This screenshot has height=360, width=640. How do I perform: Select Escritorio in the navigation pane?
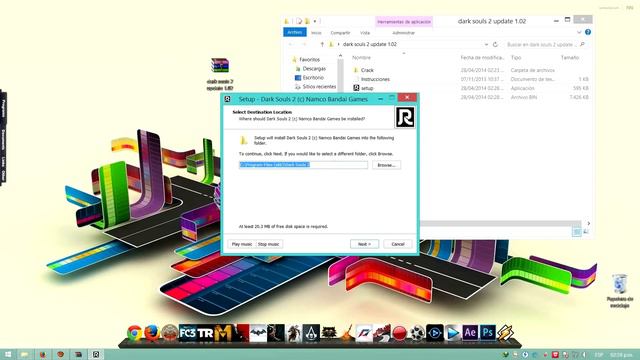[x=313, y=78]
